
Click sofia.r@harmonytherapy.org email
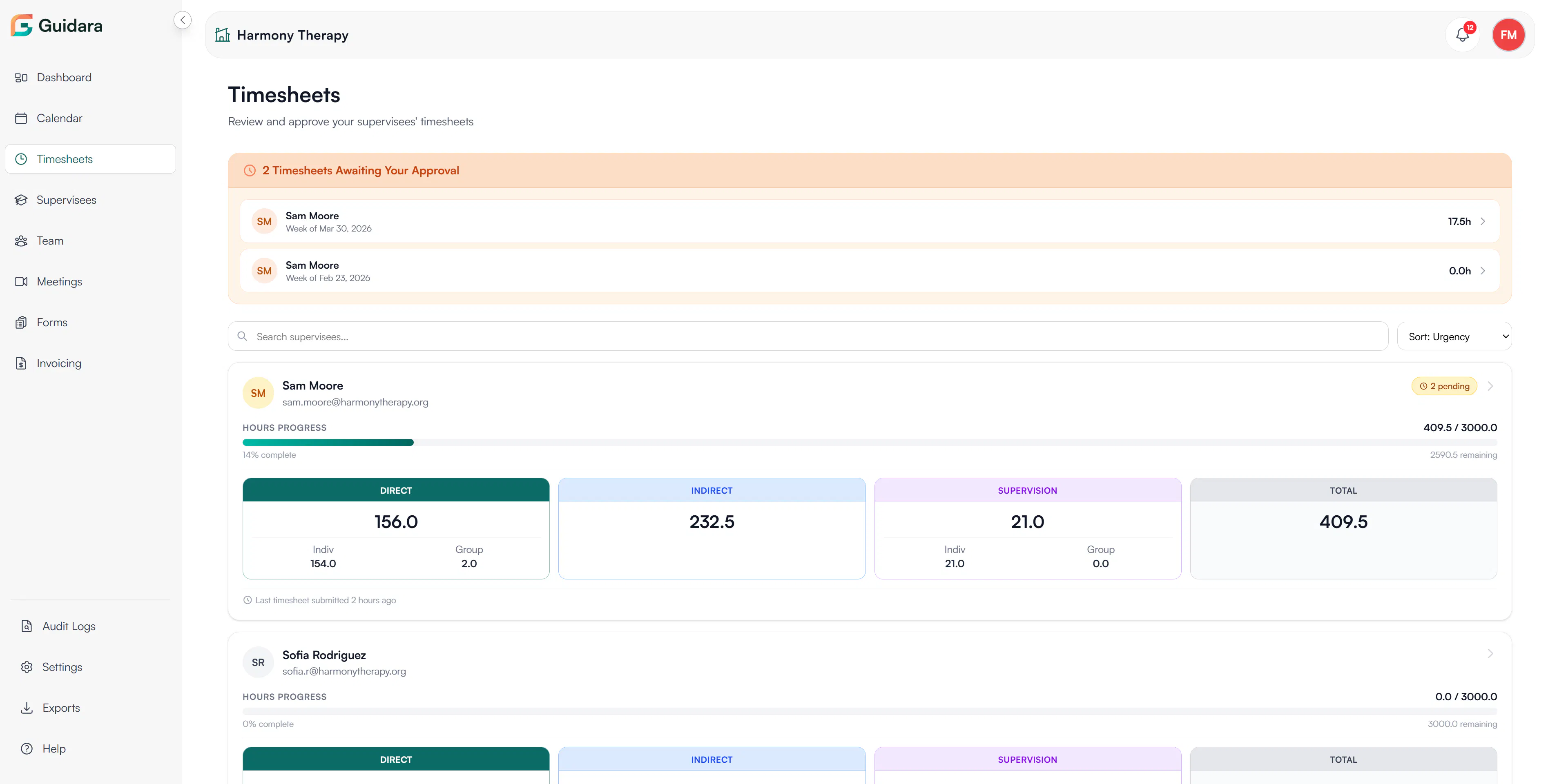coord(344,671)
